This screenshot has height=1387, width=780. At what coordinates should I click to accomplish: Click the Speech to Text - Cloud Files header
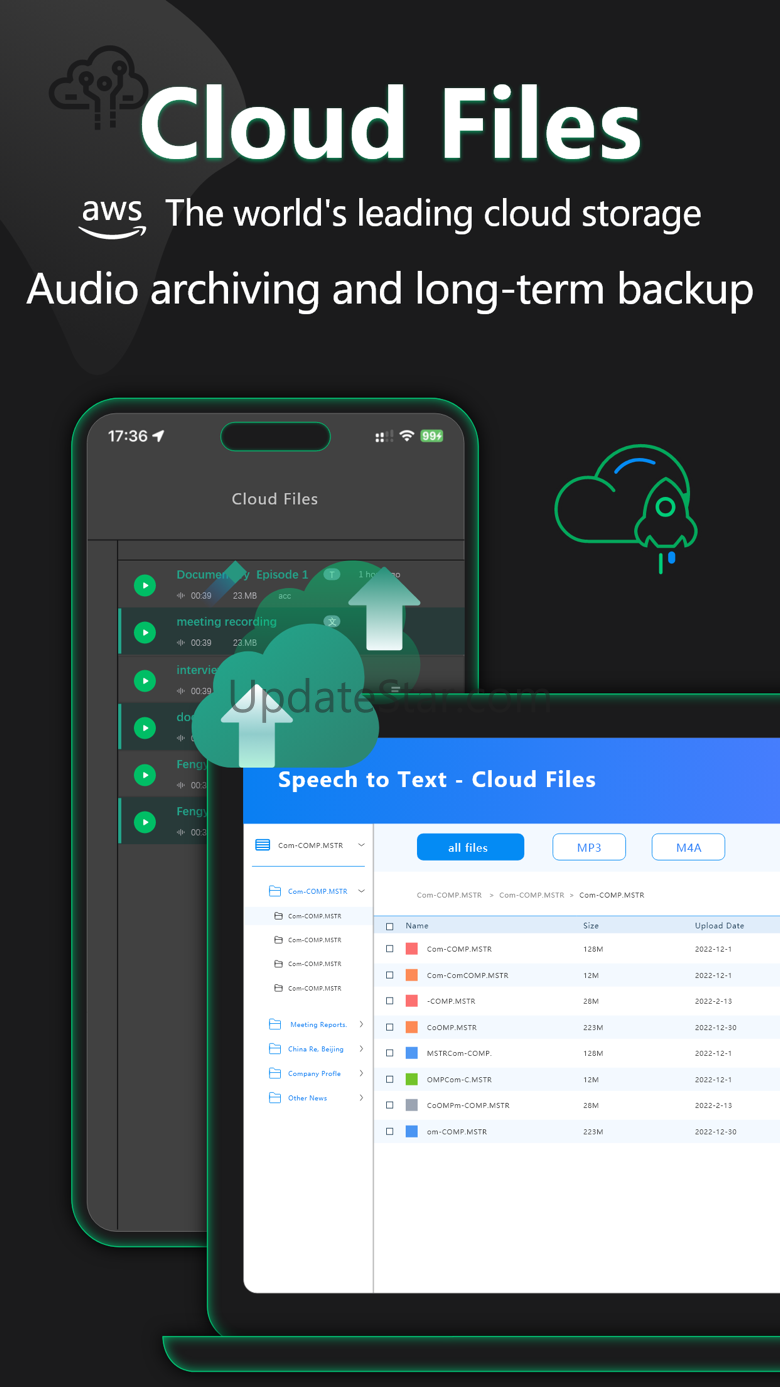pyautogui.click(x=437, y=779)
